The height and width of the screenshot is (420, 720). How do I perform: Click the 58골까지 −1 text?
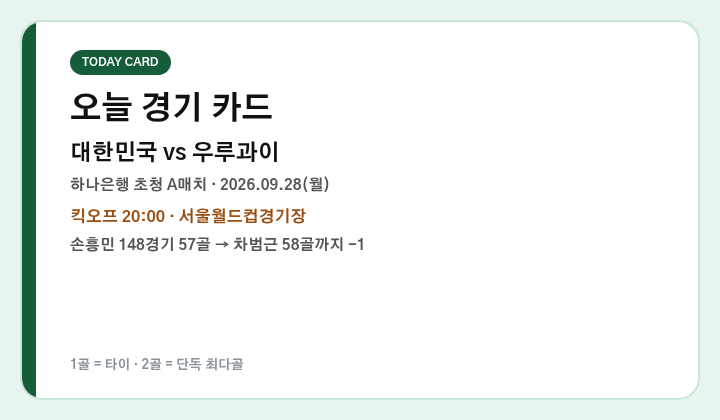click(323, 244)
